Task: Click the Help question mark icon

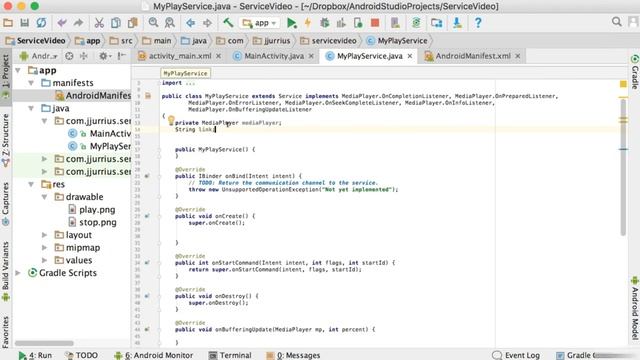Action: tap(478, 23)
